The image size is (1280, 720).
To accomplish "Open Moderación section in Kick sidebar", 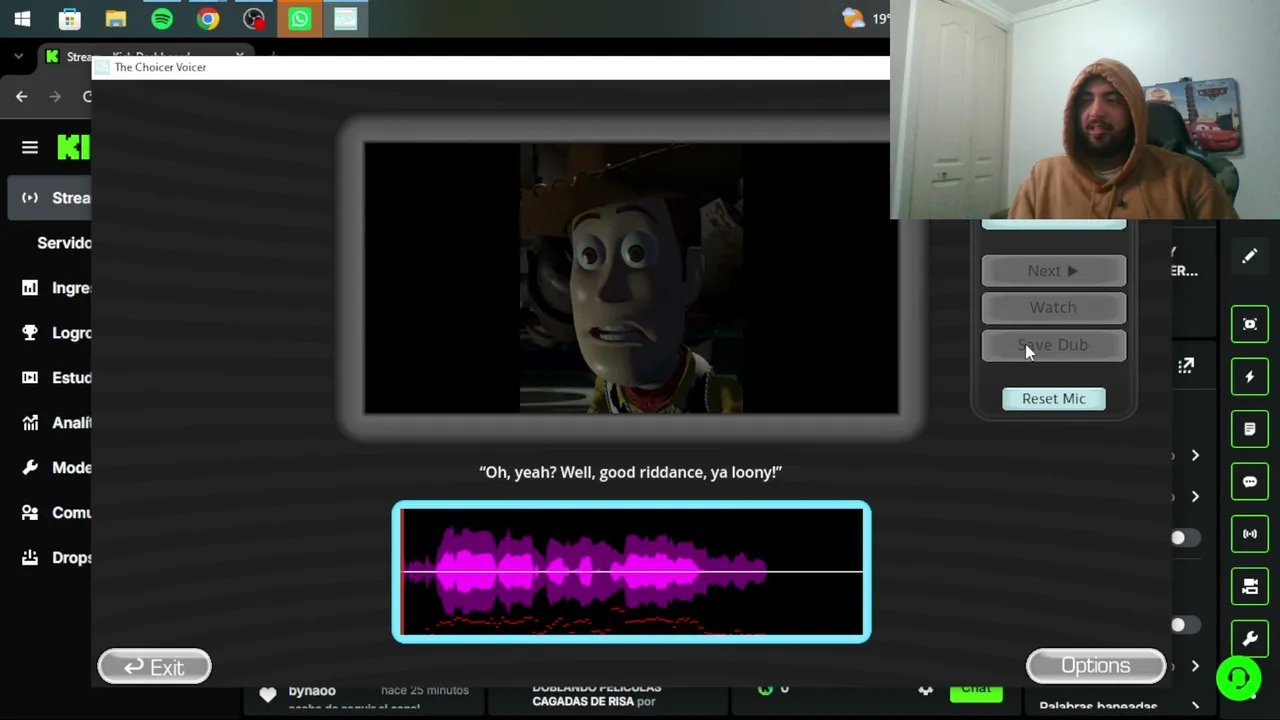I will pyautogui.click(x=56, y=468).
